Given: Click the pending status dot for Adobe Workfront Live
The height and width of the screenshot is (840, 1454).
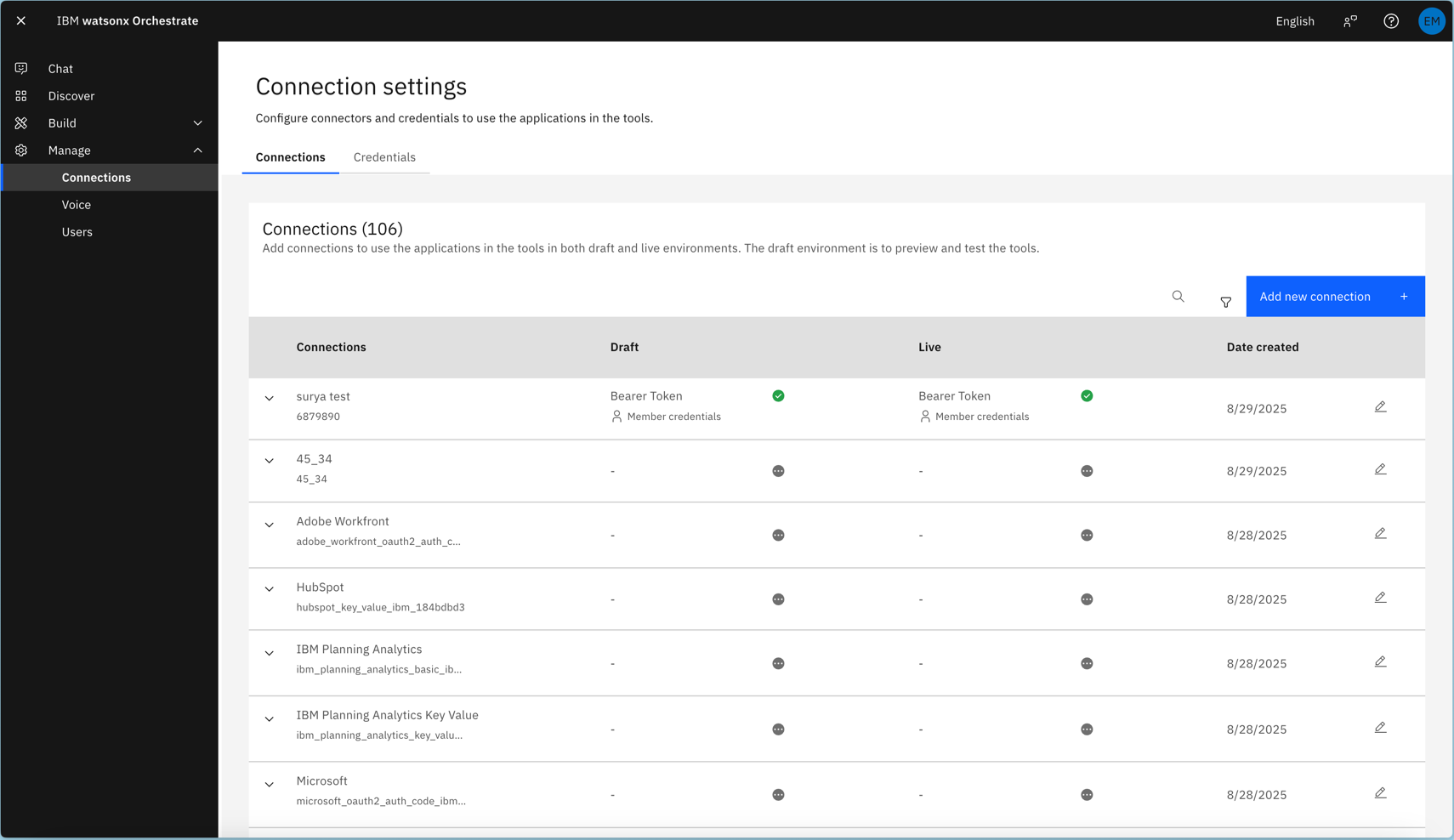Looking at the screenshot, I should pyautogui.click(x=1087, y=535).
